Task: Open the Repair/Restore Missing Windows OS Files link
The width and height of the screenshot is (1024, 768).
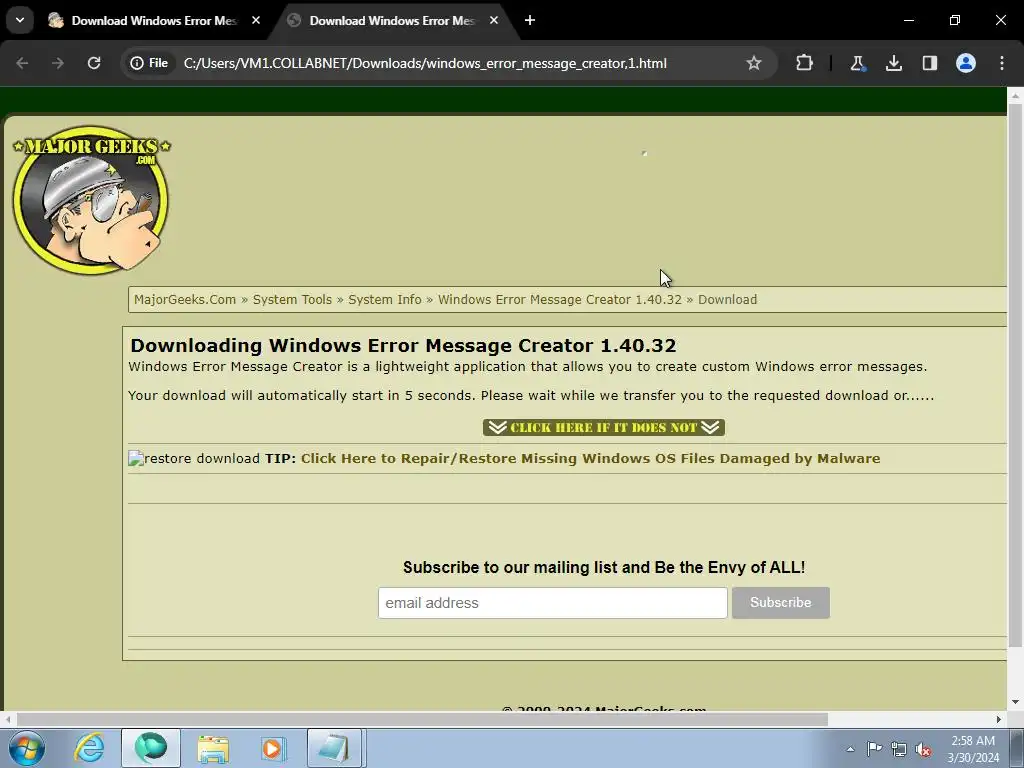Action: pos(590,458)
